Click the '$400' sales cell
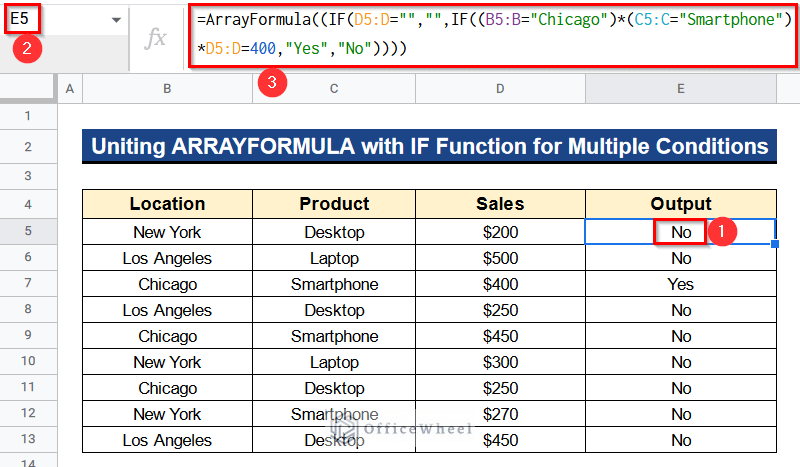Image resolution: width=800 pixels, height=467 pixels. 500,284
